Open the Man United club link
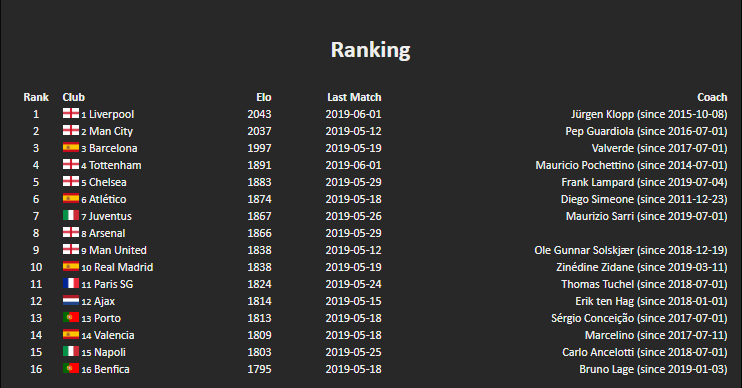This screenshot has height=388, width=742. coord(118,250)
